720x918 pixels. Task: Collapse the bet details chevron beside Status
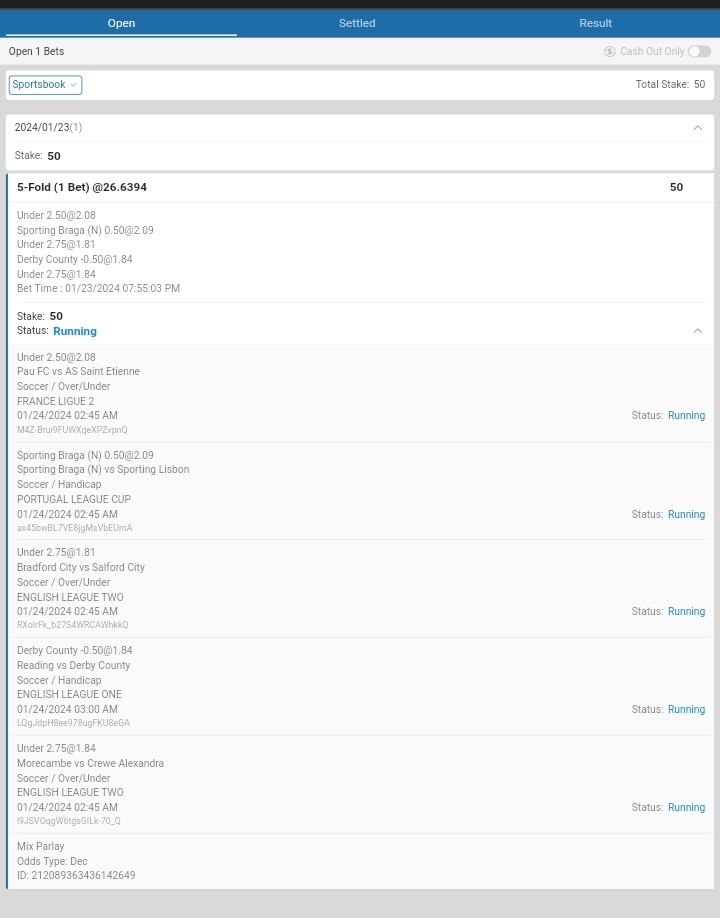(x=697, y=331)
